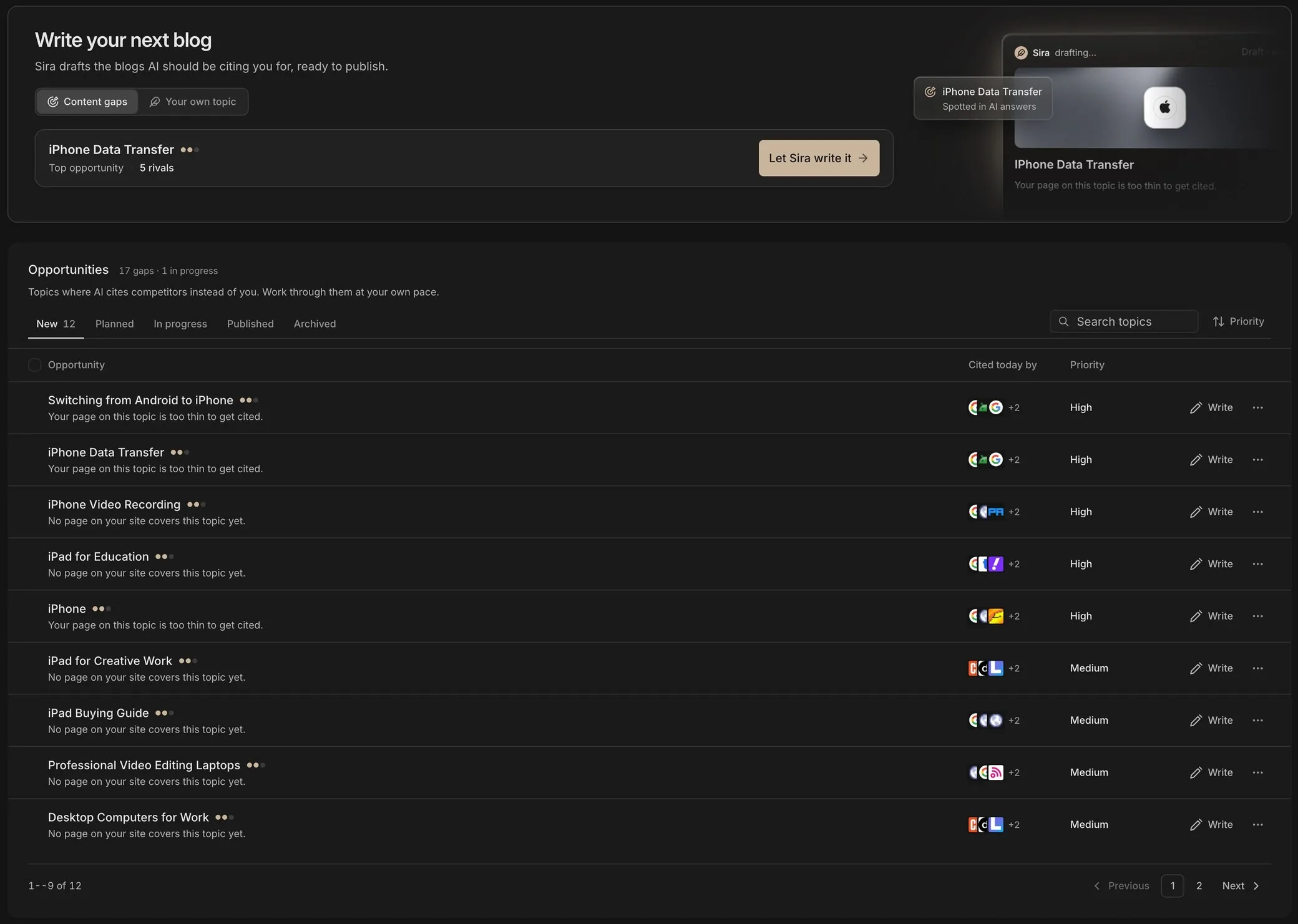This screenshot has width=1298, height=924.
Task: Select page 1 in pagination
Action: pos(1172,886)
